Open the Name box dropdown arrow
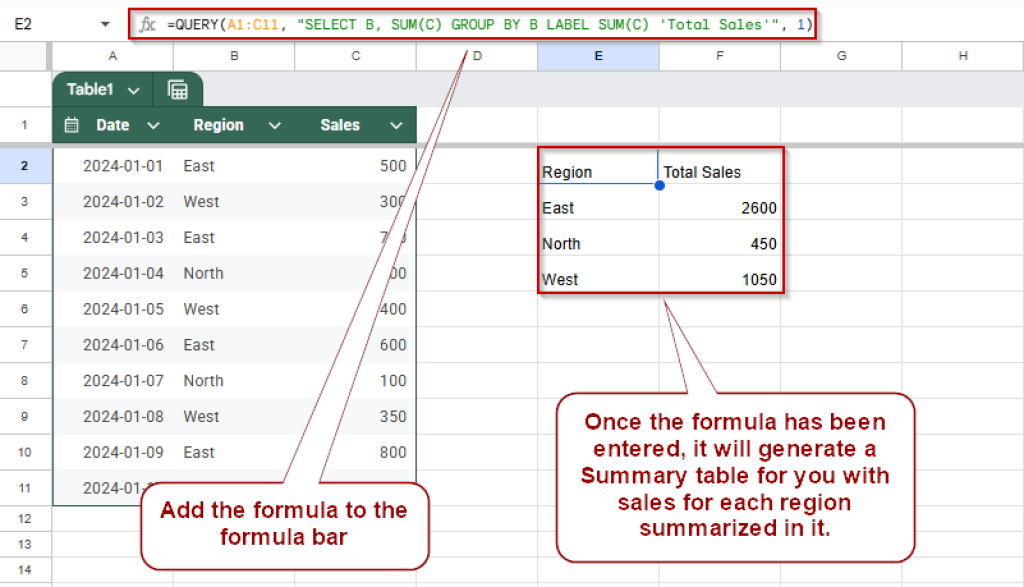Screen dimensions: 1024x587 106,23
